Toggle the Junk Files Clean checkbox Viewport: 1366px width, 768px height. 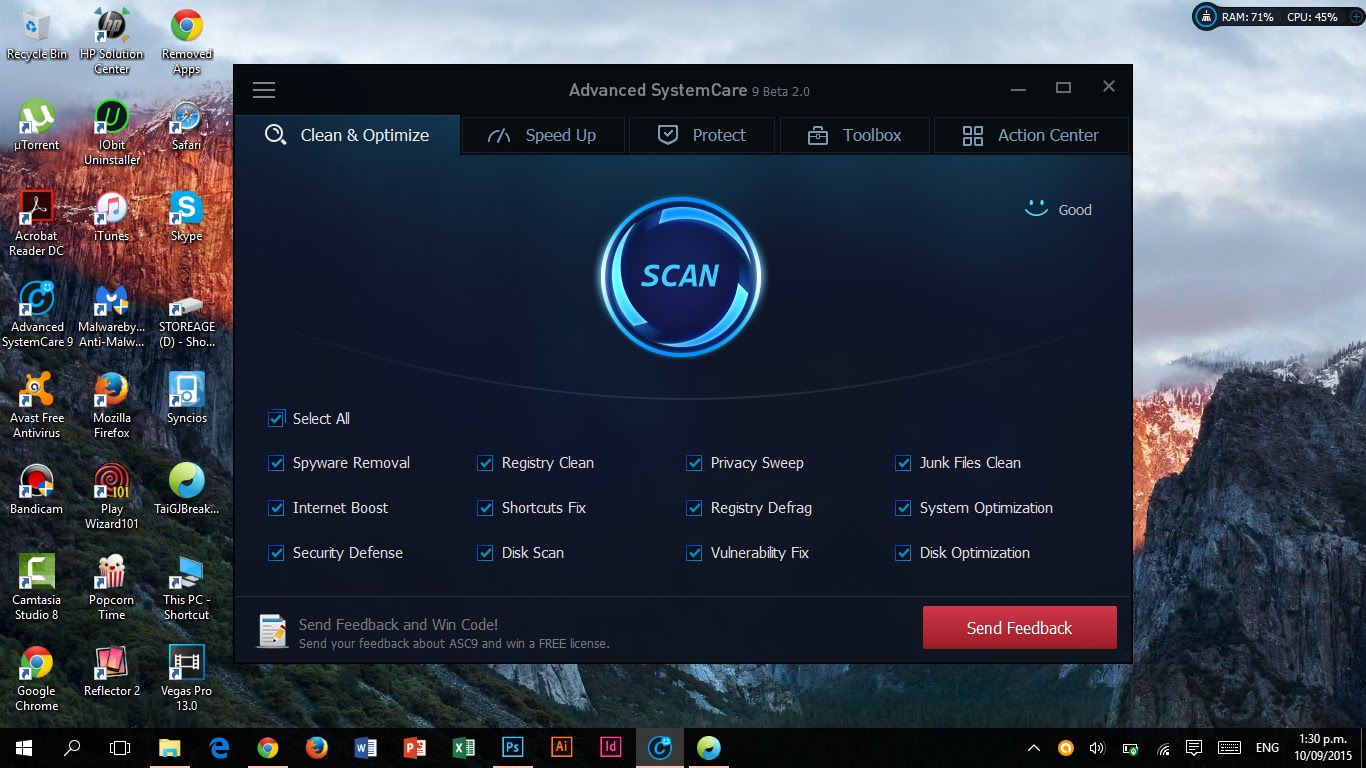(x=904, y=463)
